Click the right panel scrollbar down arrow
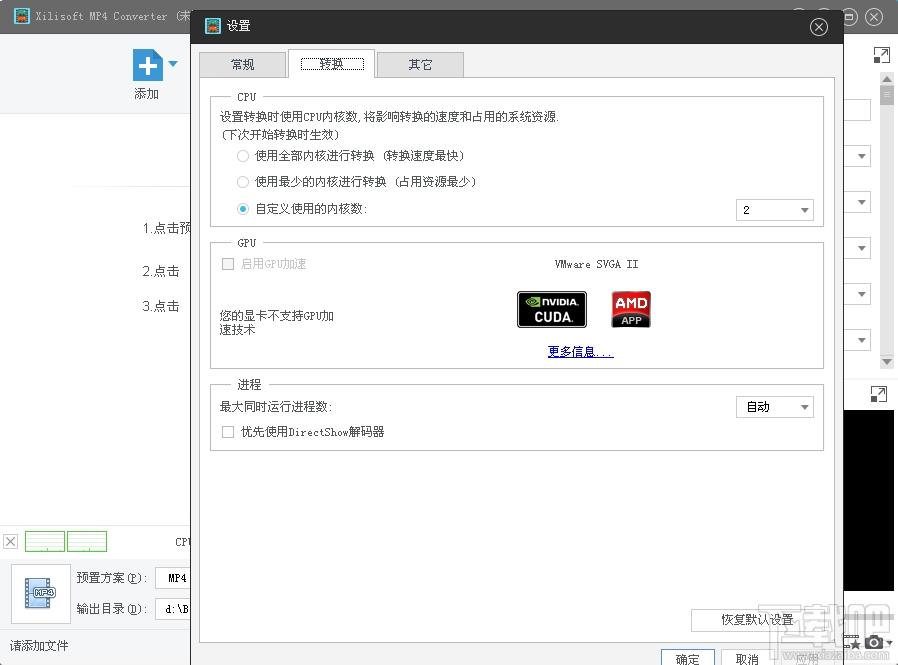 coord(887,361)
